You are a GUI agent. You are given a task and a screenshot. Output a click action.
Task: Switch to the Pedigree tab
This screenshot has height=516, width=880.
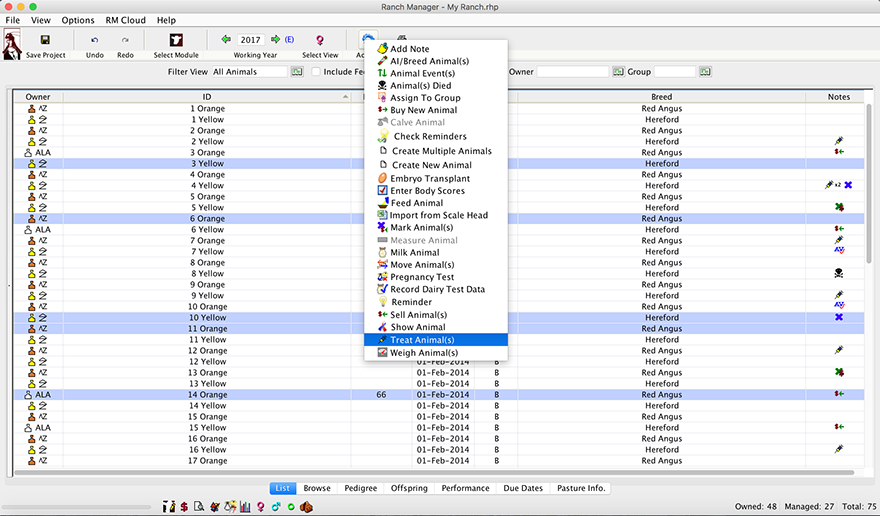point(360,488)
